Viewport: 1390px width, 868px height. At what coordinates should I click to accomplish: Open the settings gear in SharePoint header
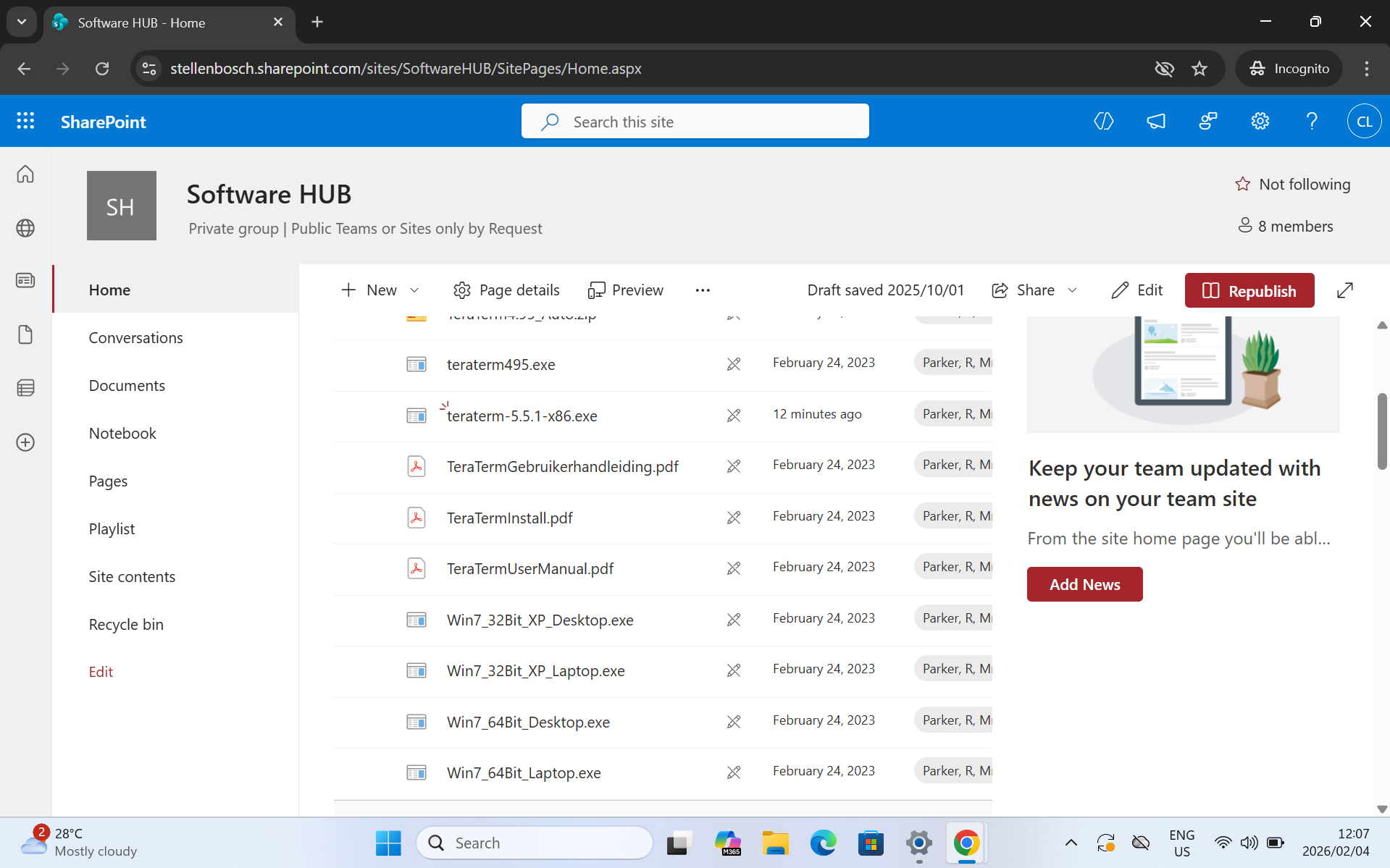[x=1260, y=121]
